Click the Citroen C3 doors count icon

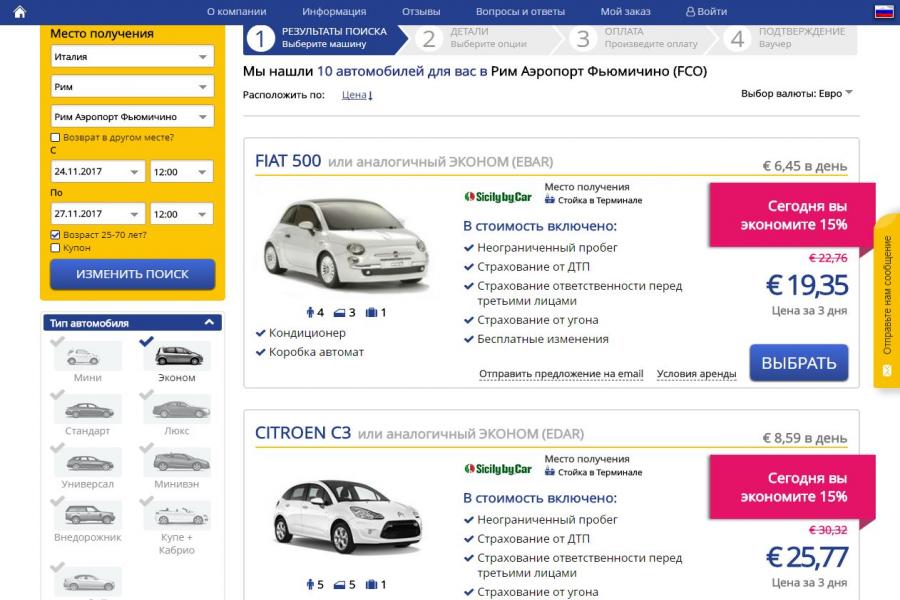[x=340, y=585]
